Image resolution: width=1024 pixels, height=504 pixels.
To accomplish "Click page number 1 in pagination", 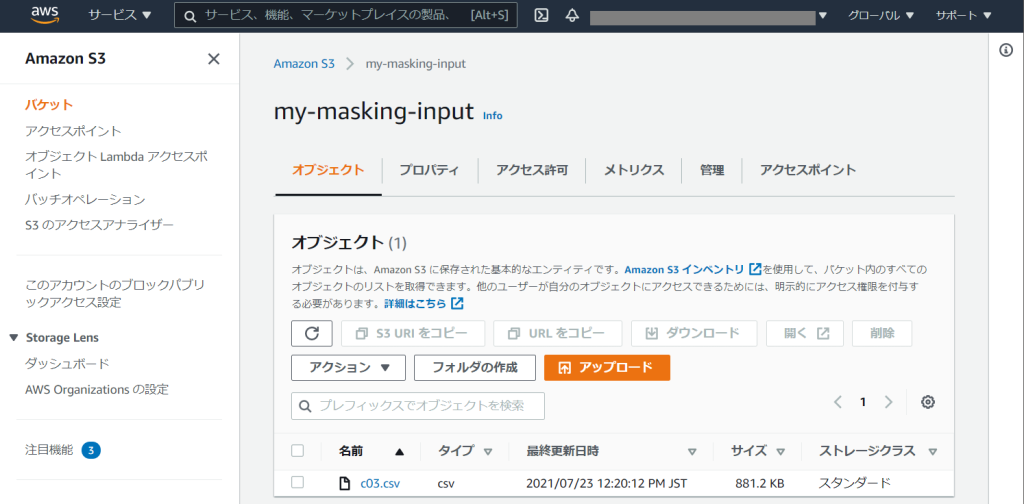I will 863,402.
